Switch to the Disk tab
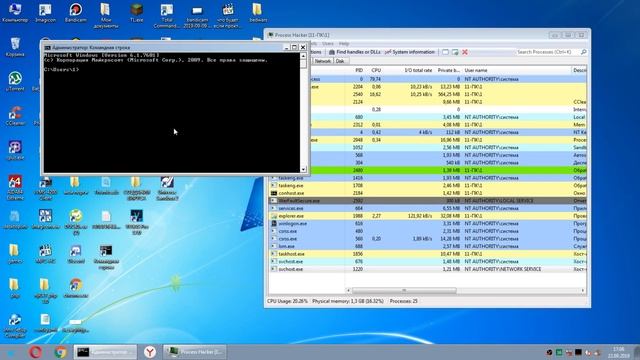This screenshot has width=640, height=360. (340, 61)
